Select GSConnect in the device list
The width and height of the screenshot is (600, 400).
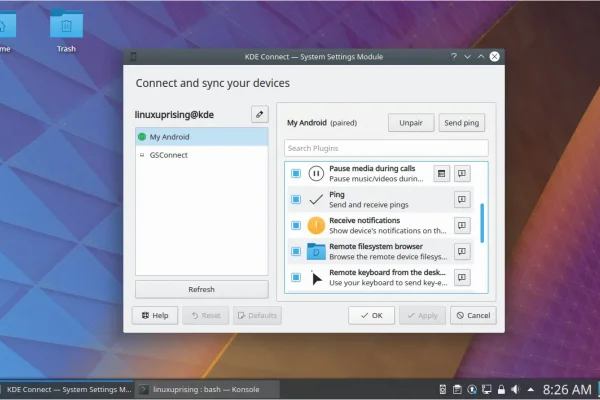[202, 155]
